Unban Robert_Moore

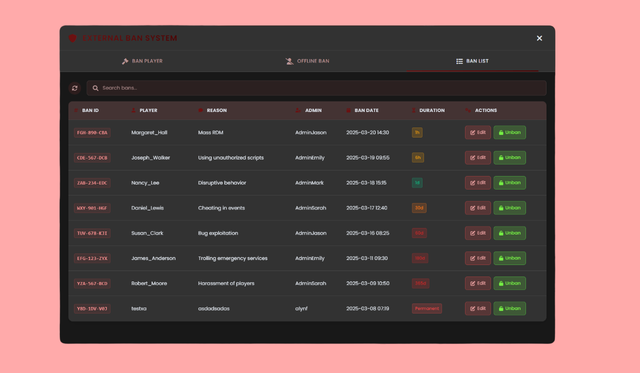pos(509,284)
